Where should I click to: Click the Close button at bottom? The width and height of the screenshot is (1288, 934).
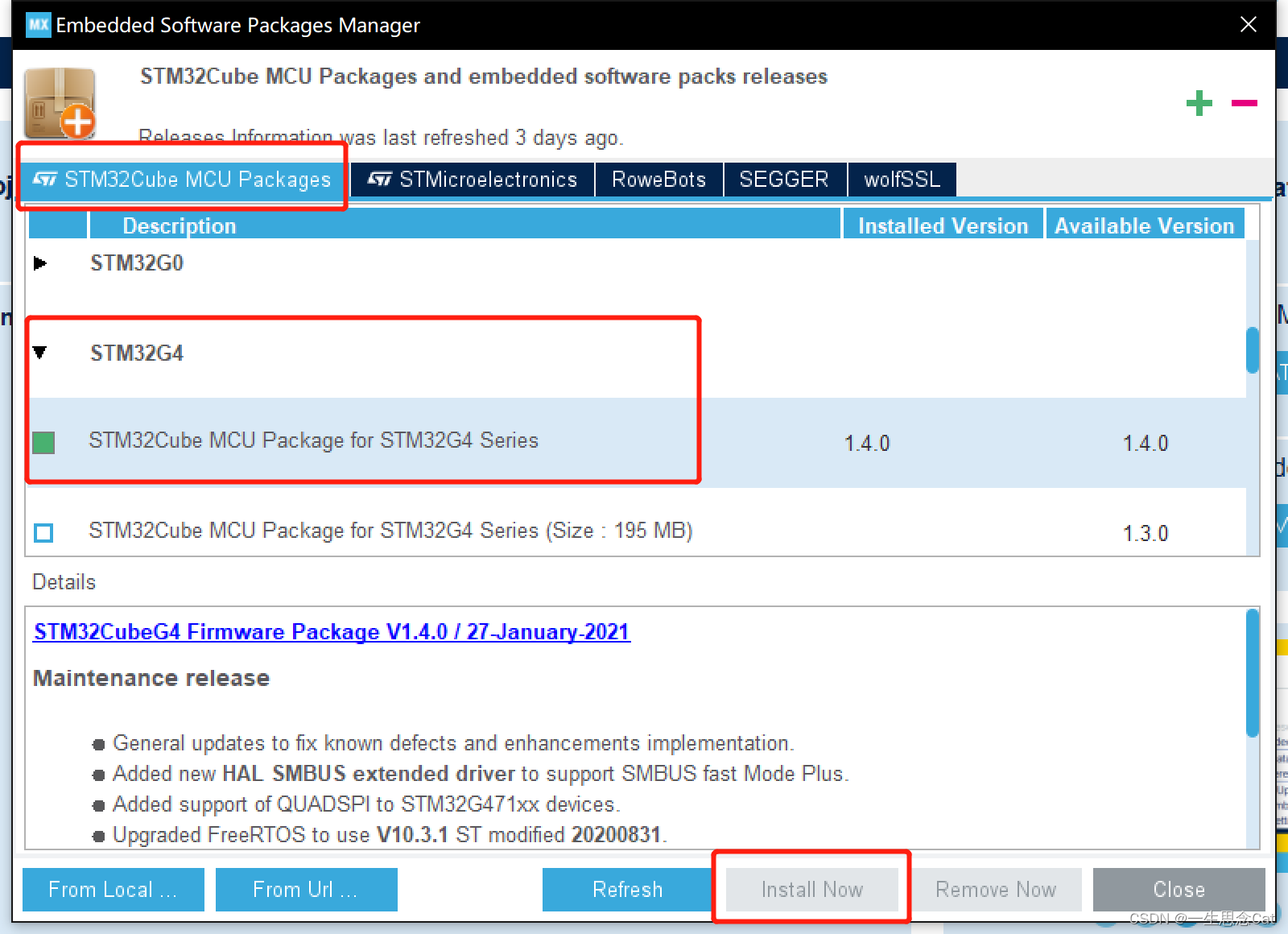click(1179, 890)
